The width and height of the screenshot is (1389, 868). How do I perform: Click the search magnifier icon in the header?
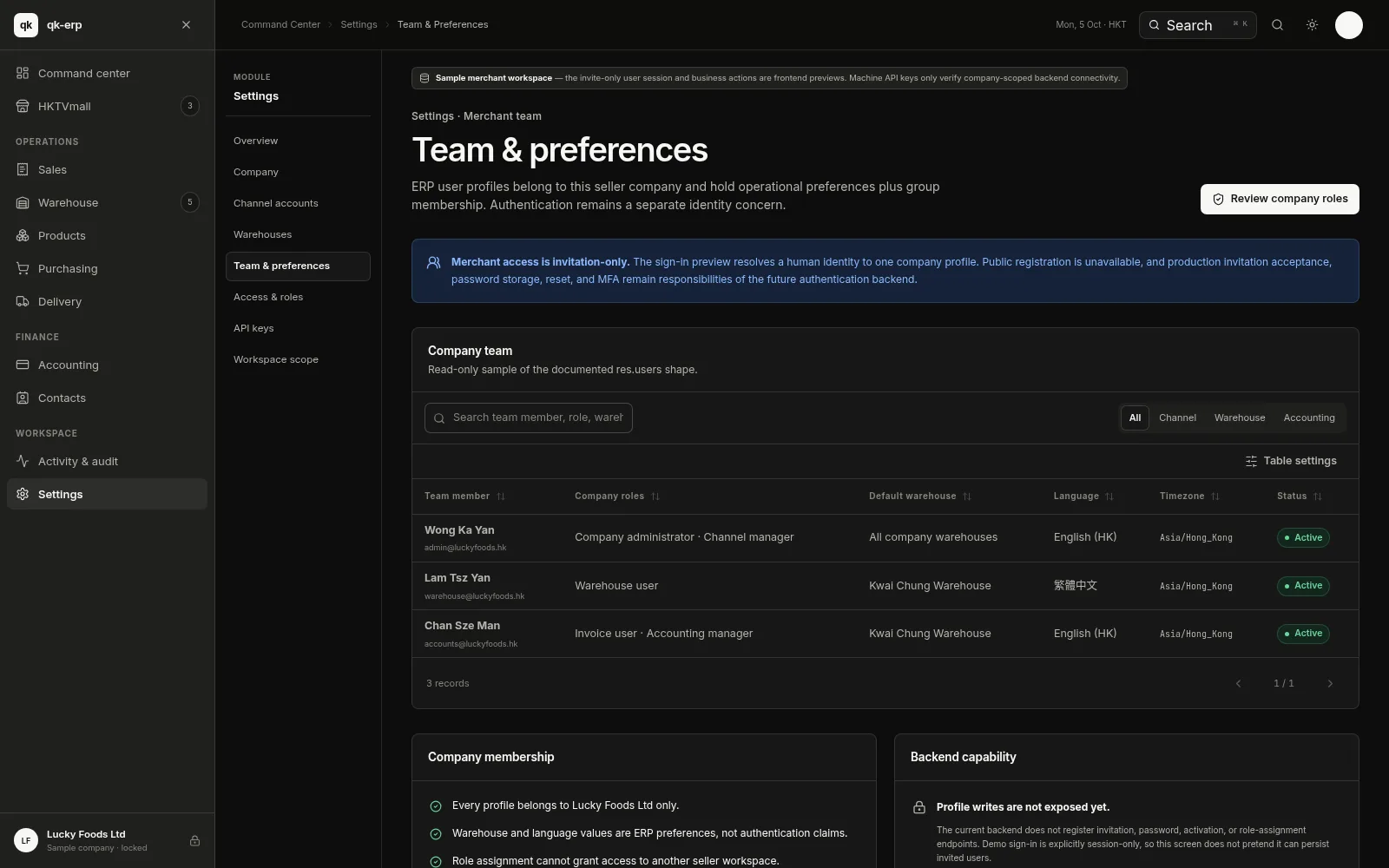pos(1277,25)
